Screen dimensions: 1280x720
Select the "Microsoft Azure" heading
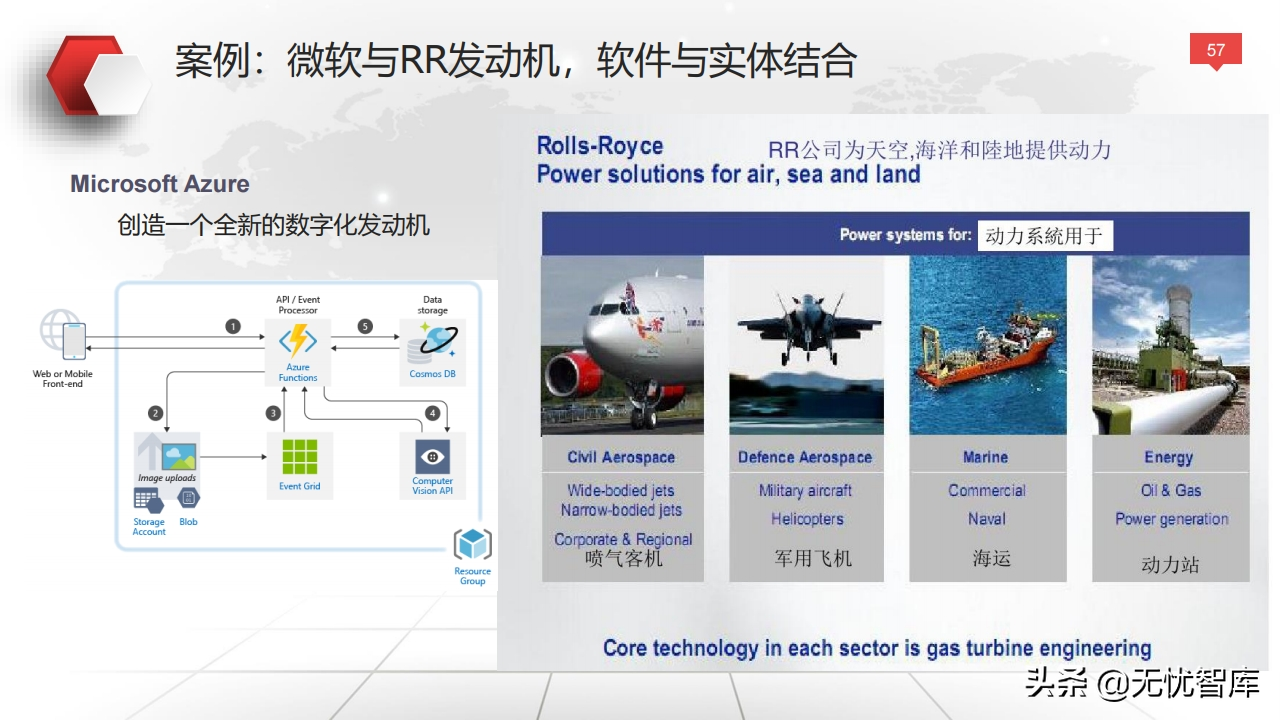(160, 184)
